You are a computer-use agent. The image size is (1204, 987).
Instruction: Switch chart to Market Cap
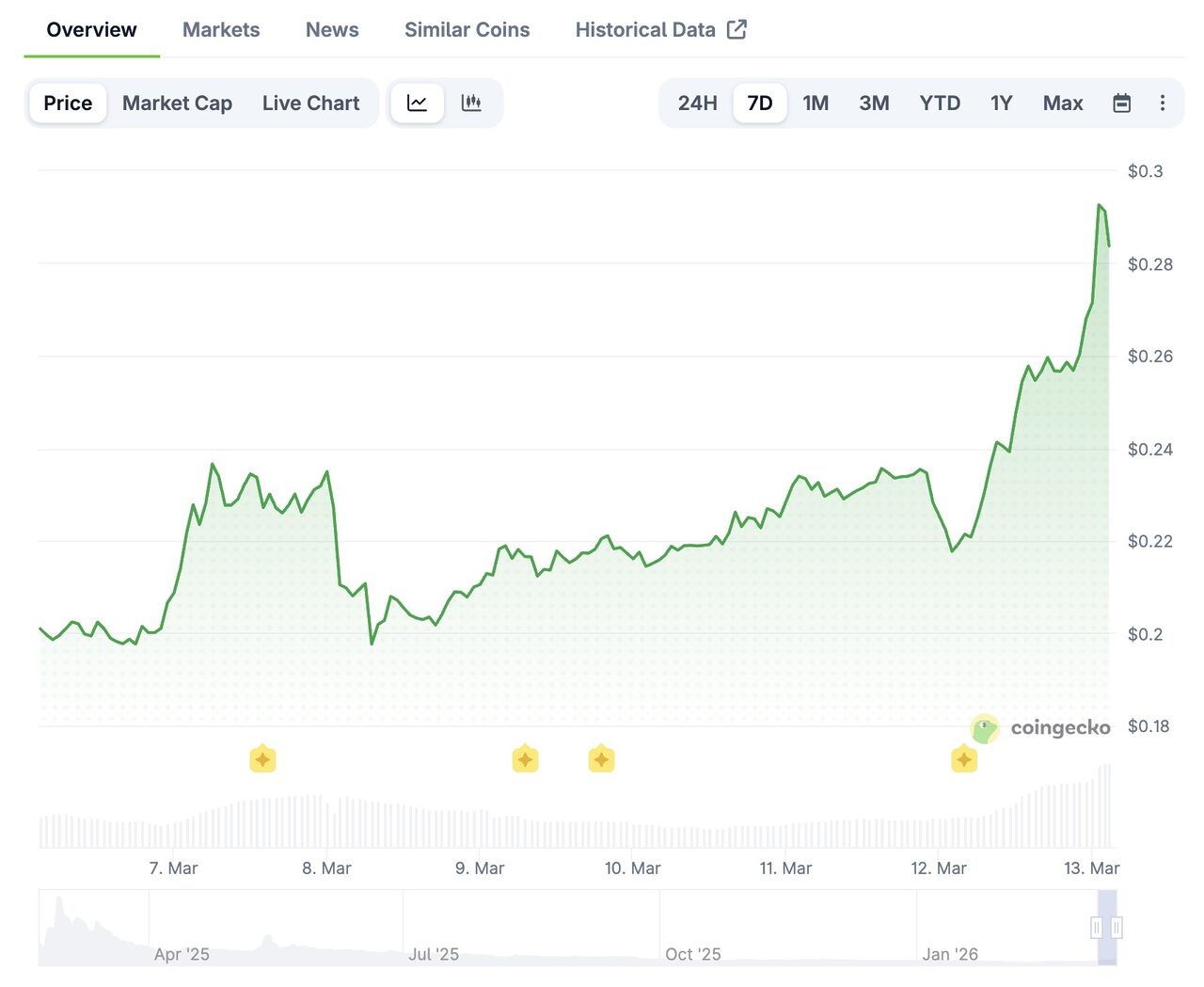177,103
